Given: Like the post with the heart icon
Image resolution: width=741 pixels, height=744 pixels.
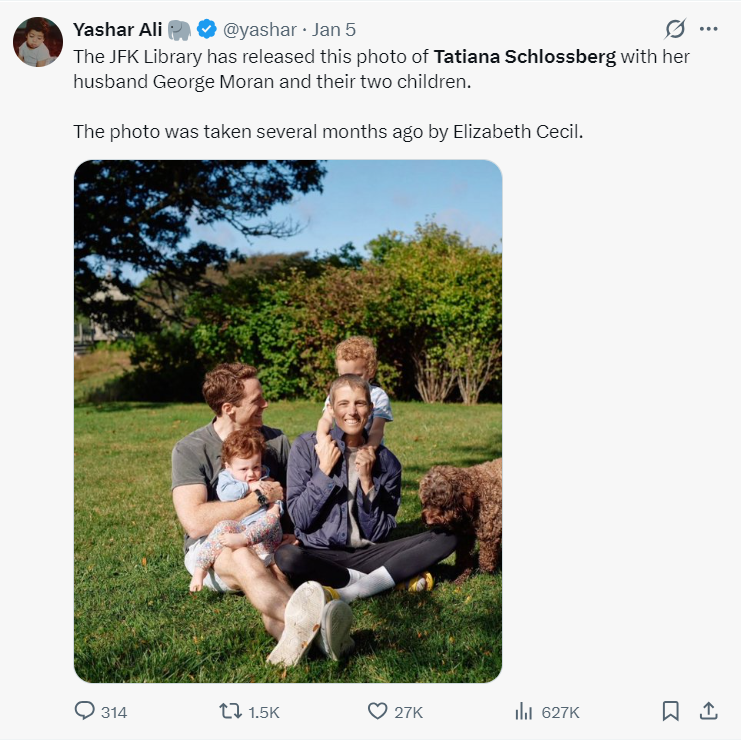Looking at the screenshot, I should (377, 711).
